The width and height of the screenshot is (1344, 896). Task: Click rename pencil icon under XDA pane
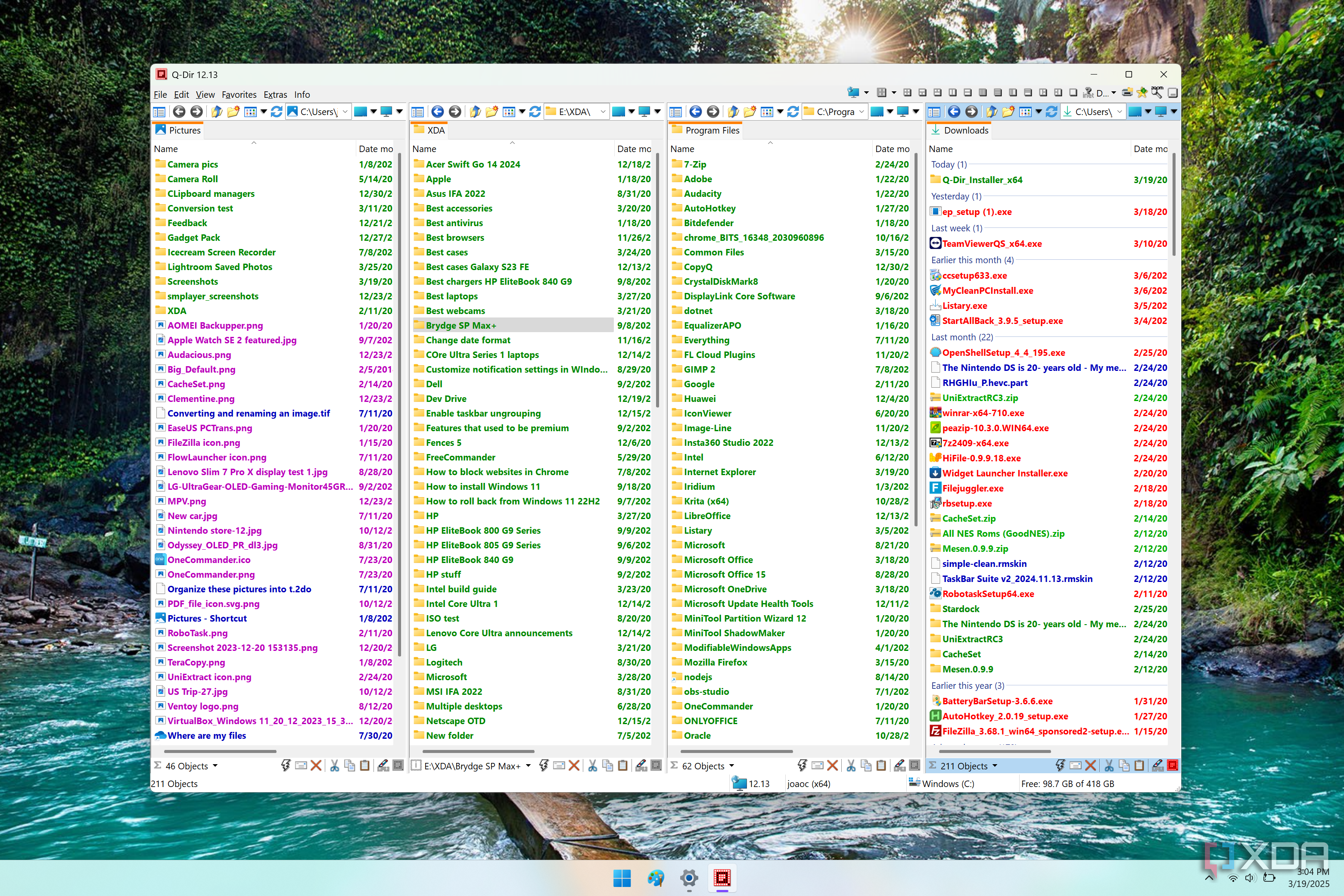click(x=641, y=766)
